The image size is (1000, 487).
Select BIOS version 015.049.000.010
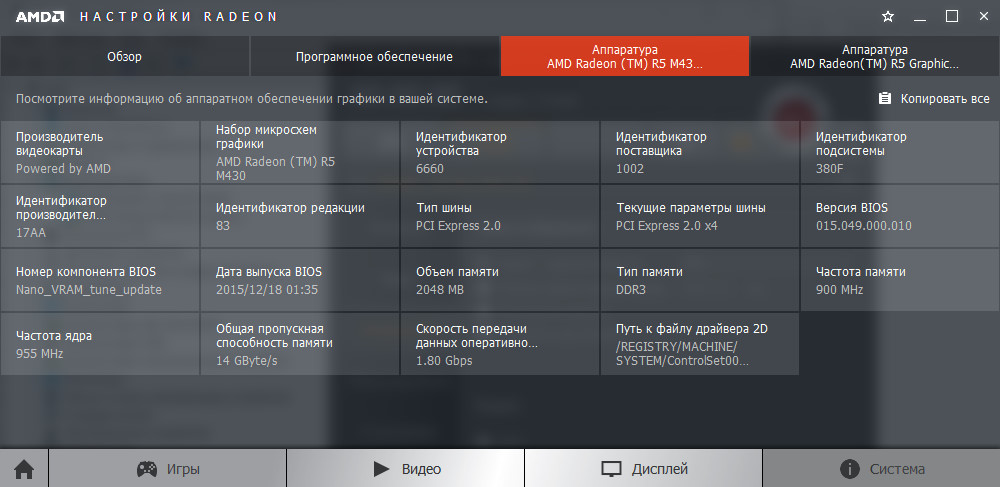tap(864, 226)
